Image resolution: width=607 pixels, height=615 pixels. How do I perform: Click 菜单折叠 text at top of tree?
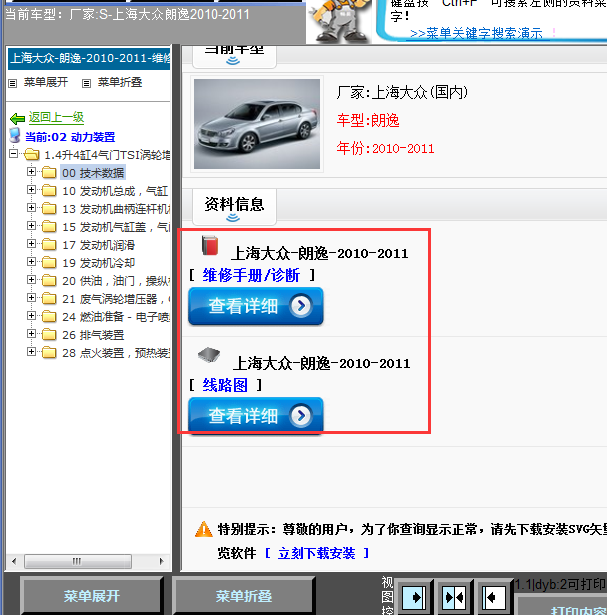pos(120,82)
